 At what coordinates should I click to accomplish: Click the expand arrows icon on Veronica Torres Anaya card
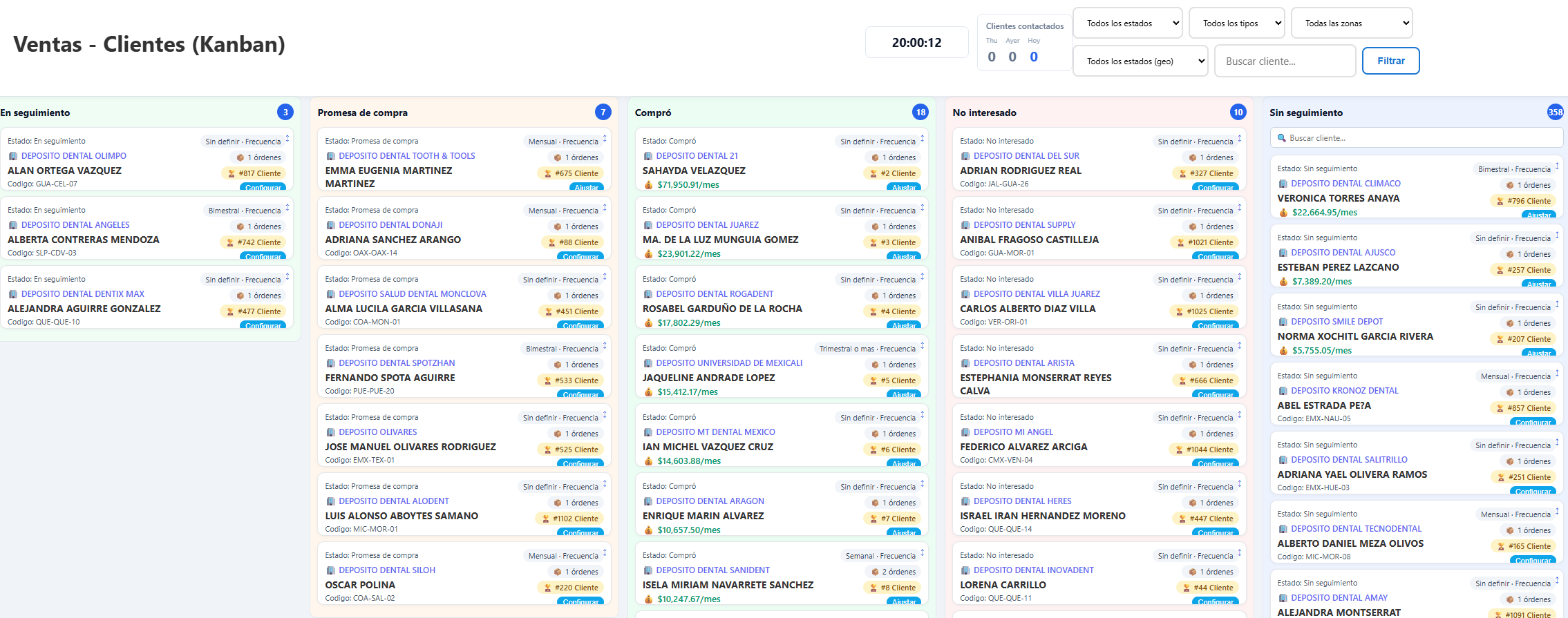coord(1557,167)
